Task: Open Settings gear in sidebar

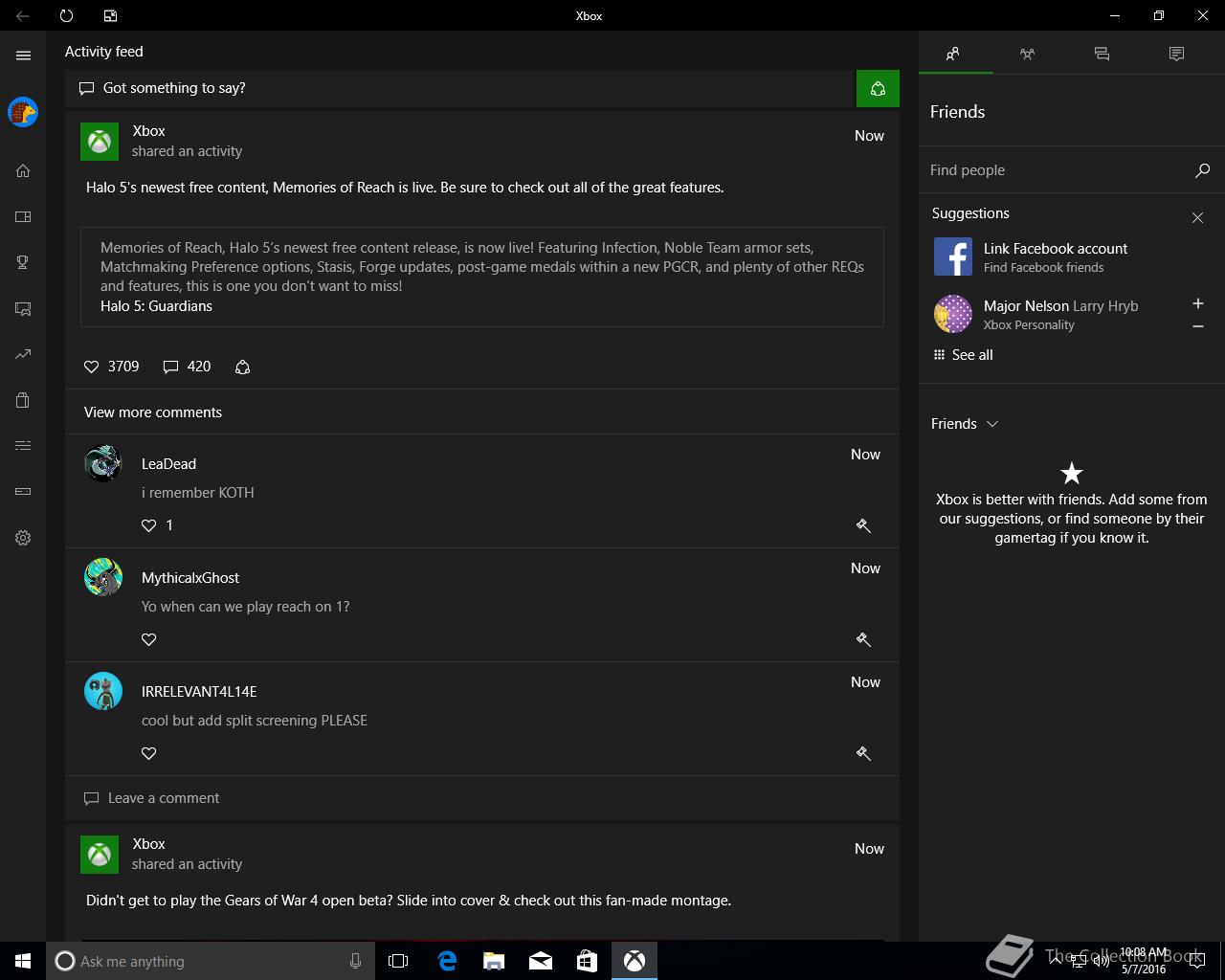Action: coord(23,538)
